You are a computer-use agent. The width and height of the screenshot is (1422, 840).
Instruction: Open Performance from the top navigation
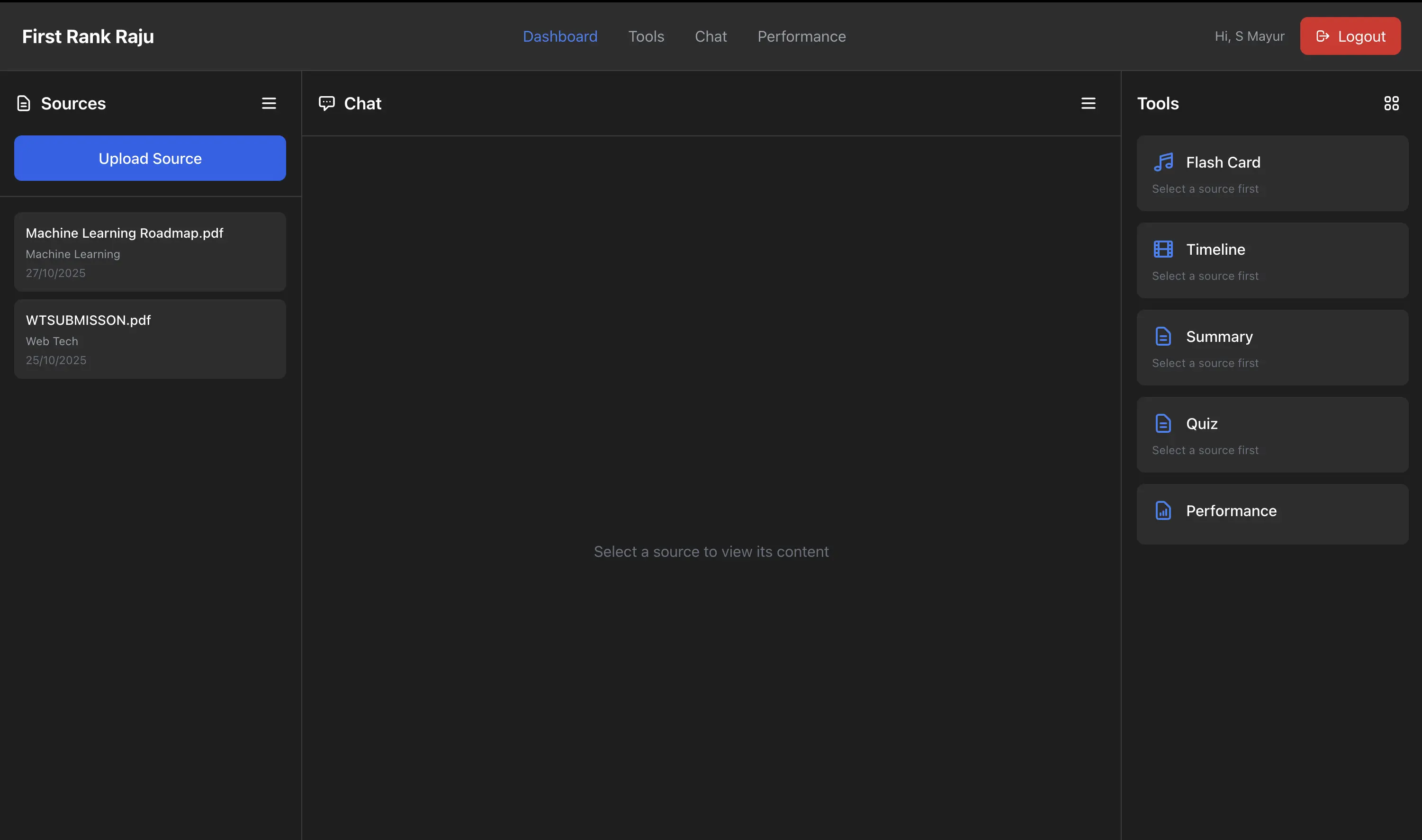pyautogui.click(x=801, y=37)
